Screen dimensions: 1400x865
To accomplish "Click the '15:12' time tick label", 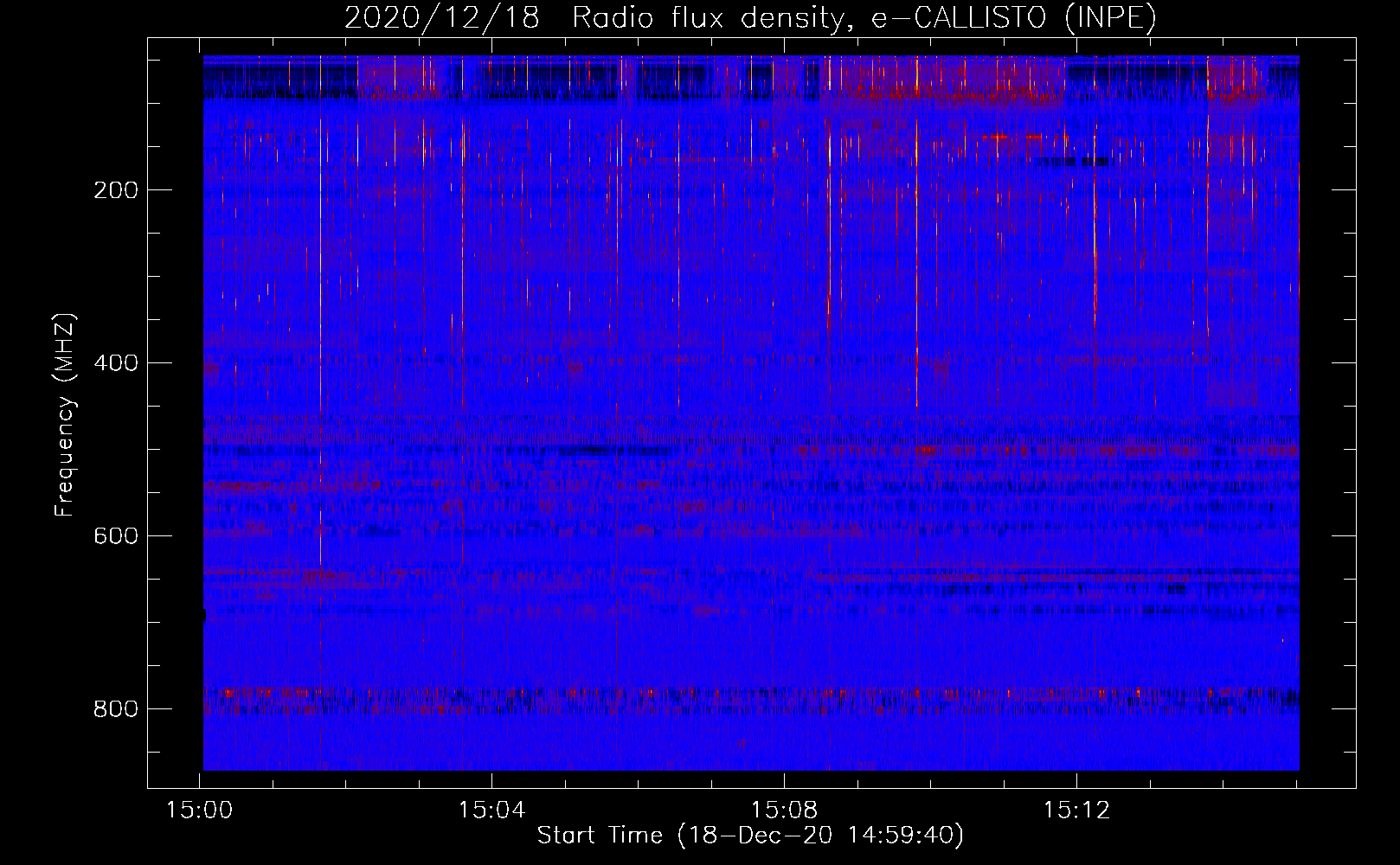I will pos(1076,811).
